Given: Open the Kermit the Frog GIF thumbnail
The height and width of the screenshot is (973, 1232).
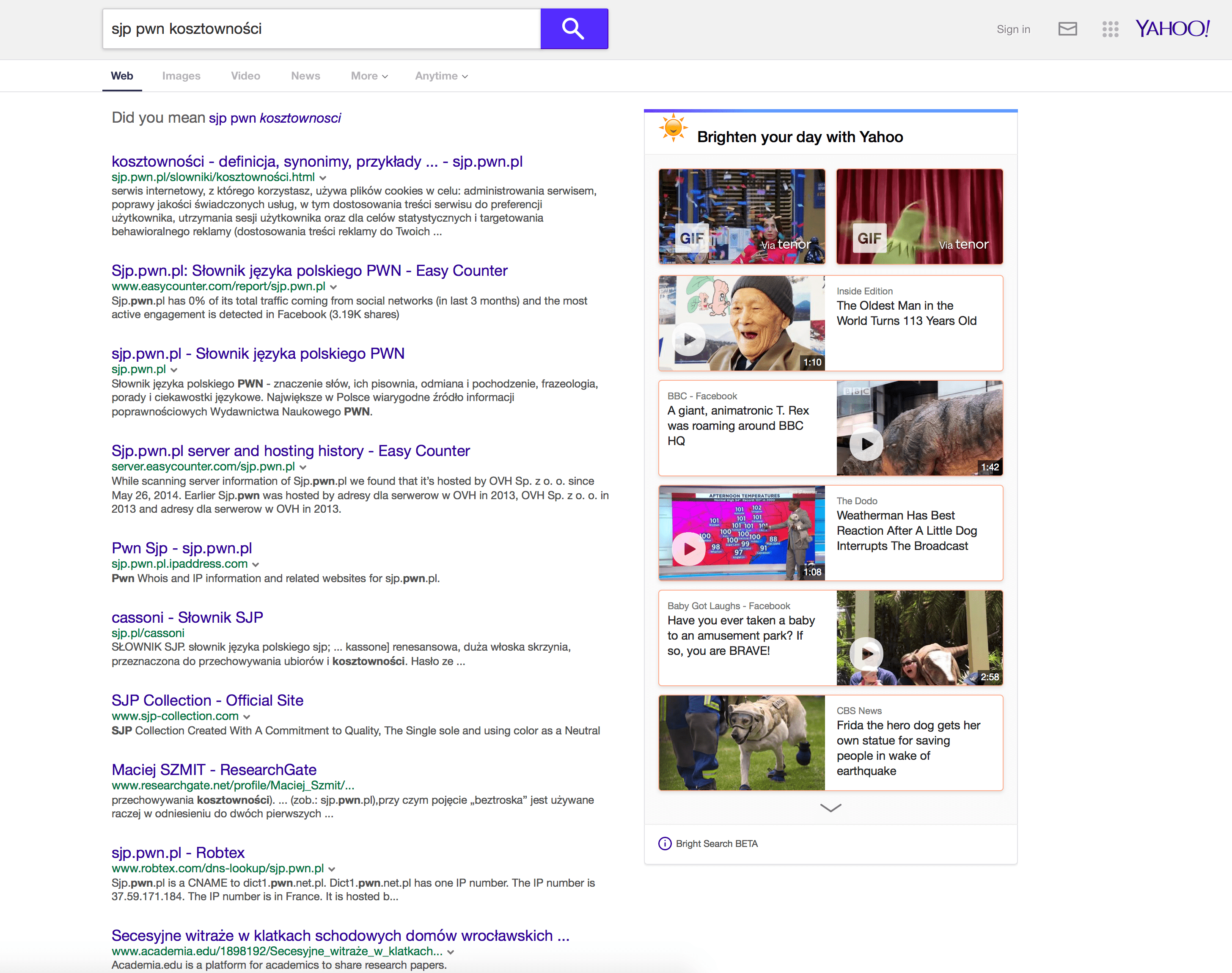Looking at the screenshot, I should 919,217.
